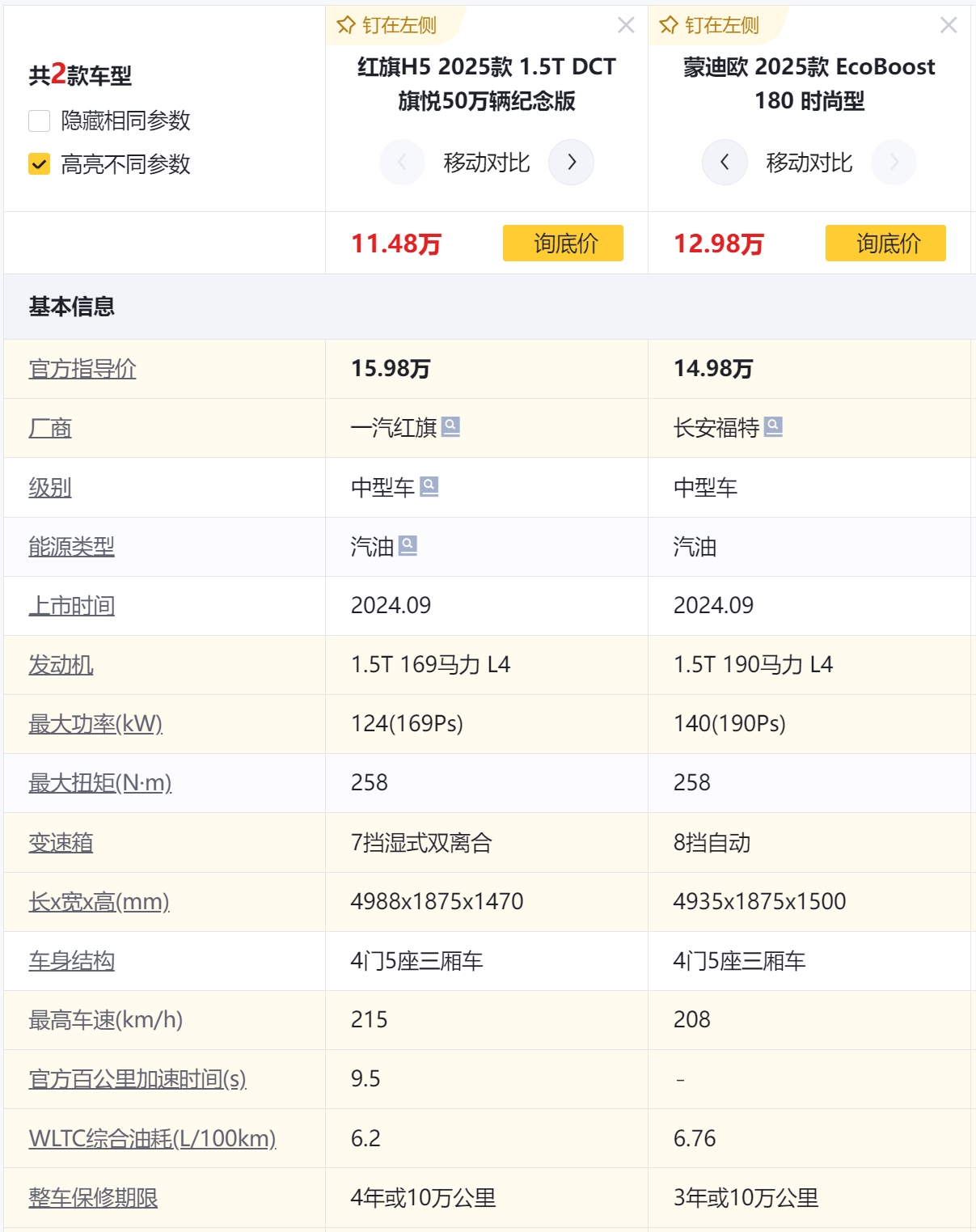976x1232 pixels.
Task: Open the 长x宽x高(mm) parameter link
Action: click(x=99, y=902)
